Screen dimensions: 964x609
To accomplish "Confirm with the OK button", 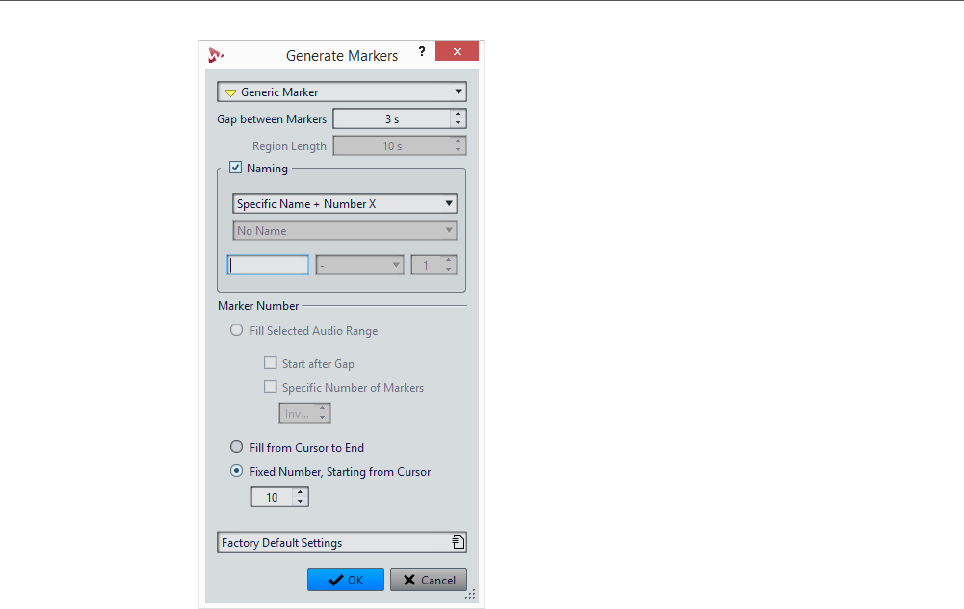I will point(346,580).
